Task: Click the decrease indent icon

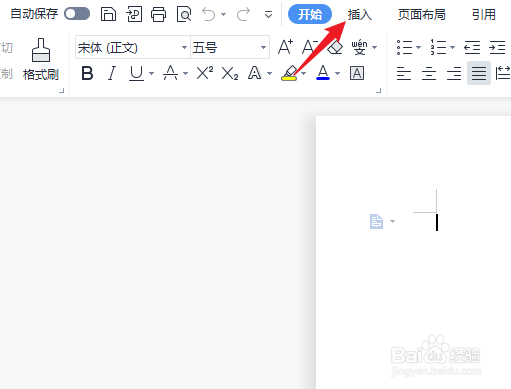Action: [472, 47]
